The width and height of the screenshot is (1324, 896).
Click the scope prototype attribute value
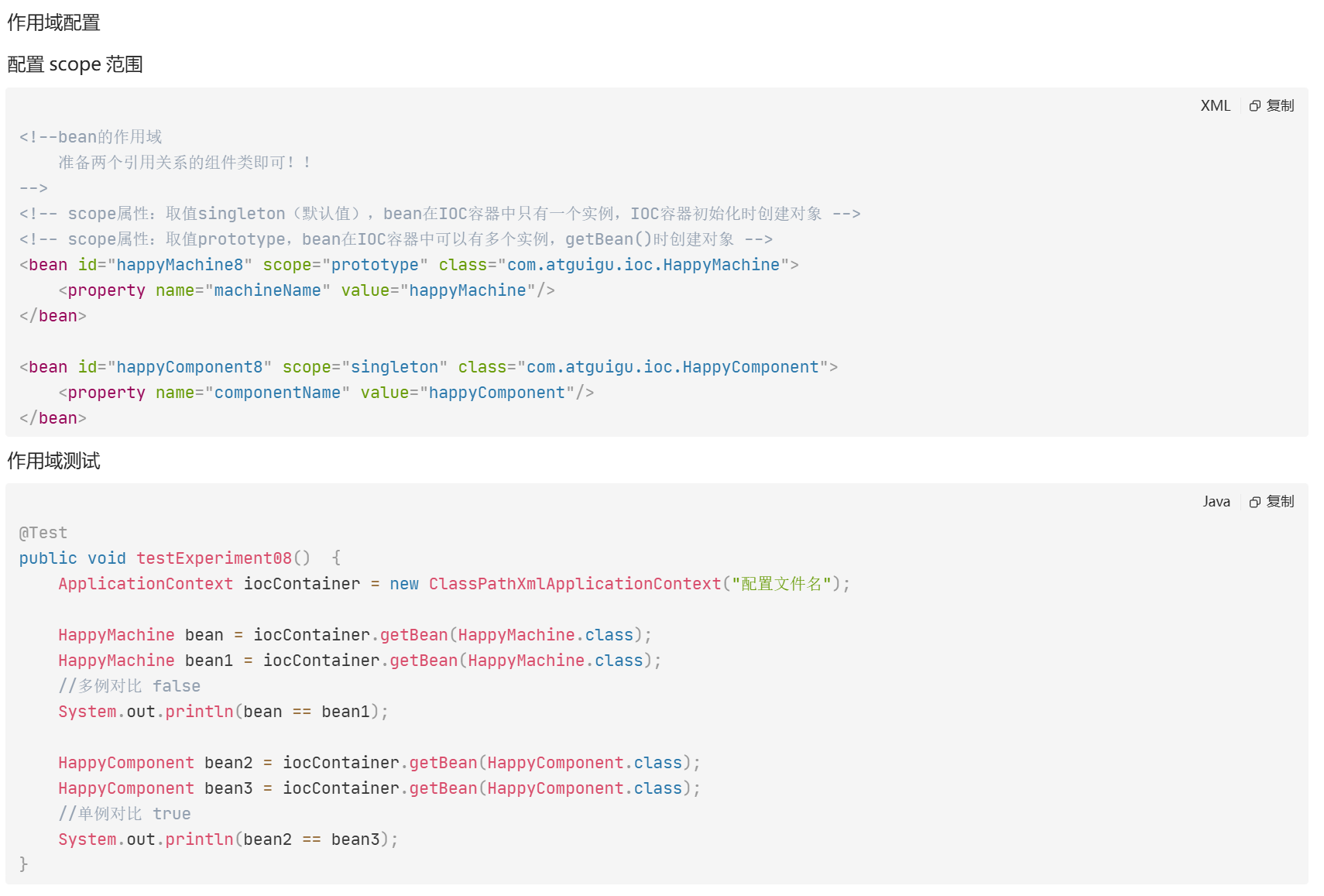pyautogui.click(x=375, y=265)
